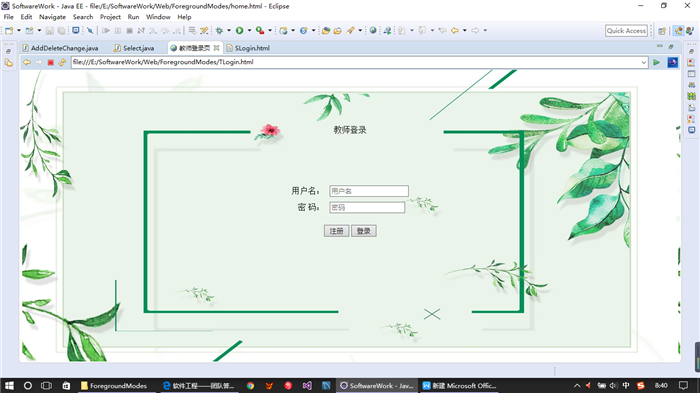Expand the Run configurations dropdown arrow
The image size is (700, 393).
click(249, 30)
